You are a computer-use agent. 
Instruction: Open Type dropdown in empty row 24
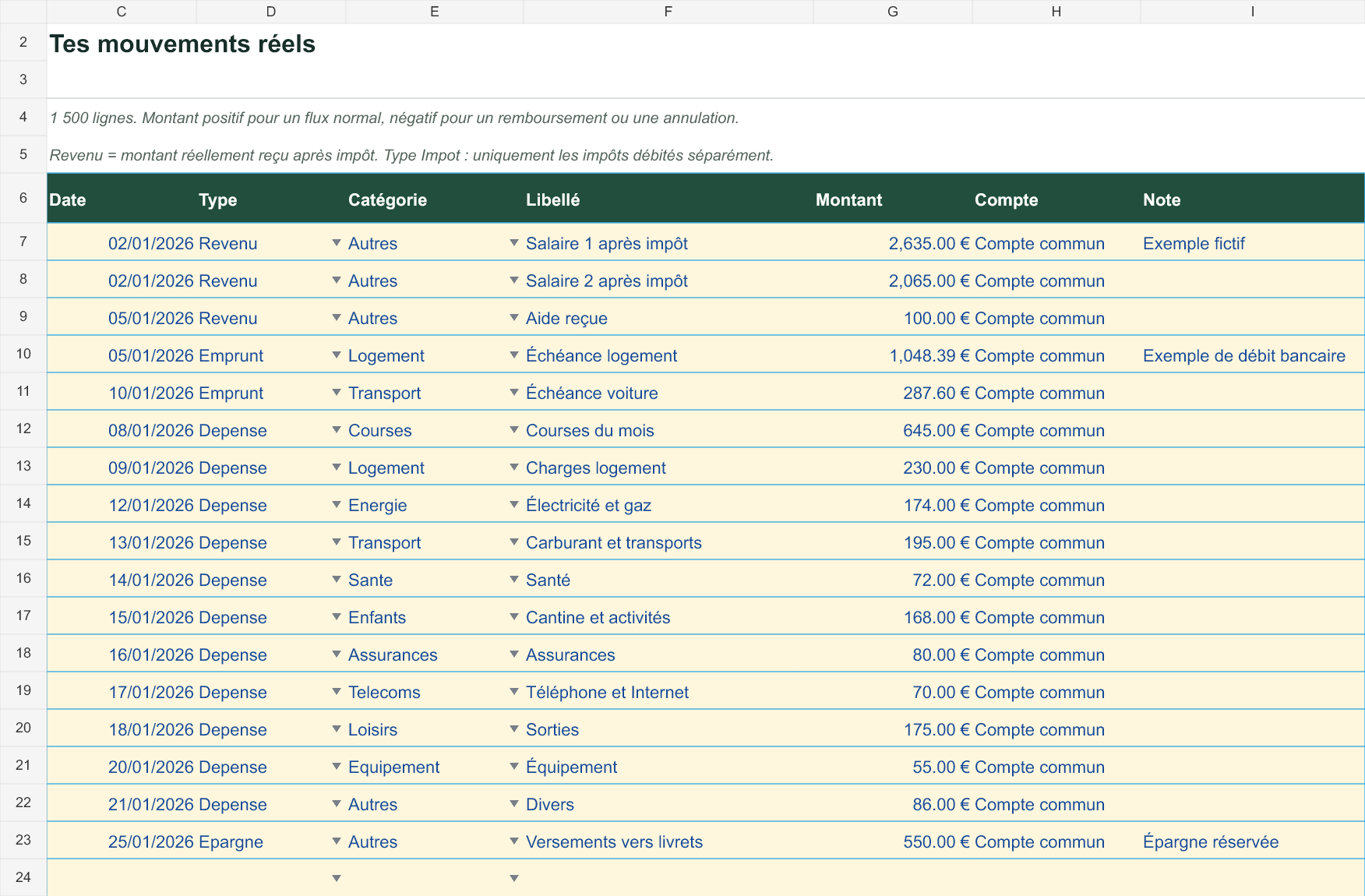337,878
